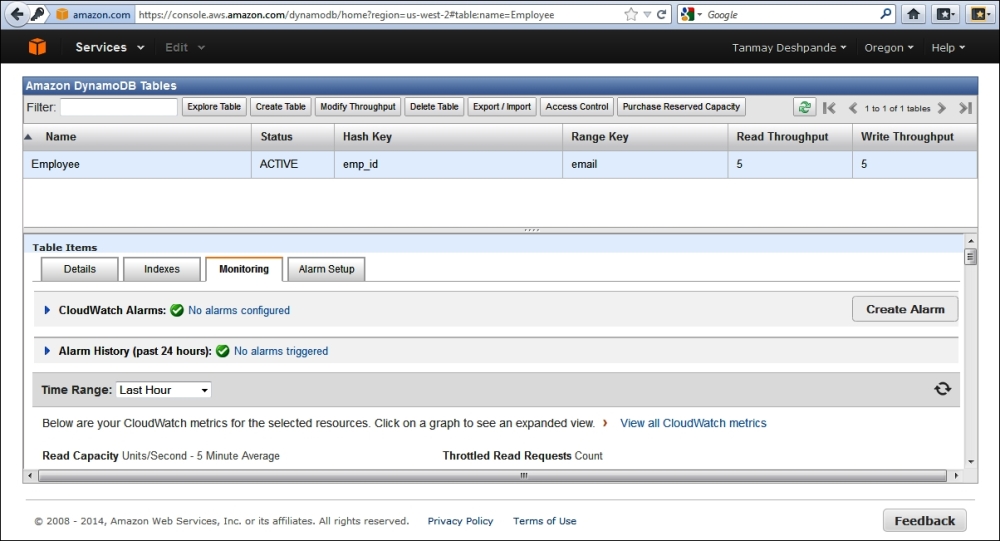The height and width of the screenshot is (541, 1000).
Task: Refresh the DynamoDB tables list
Action: [x=804, y=107]
